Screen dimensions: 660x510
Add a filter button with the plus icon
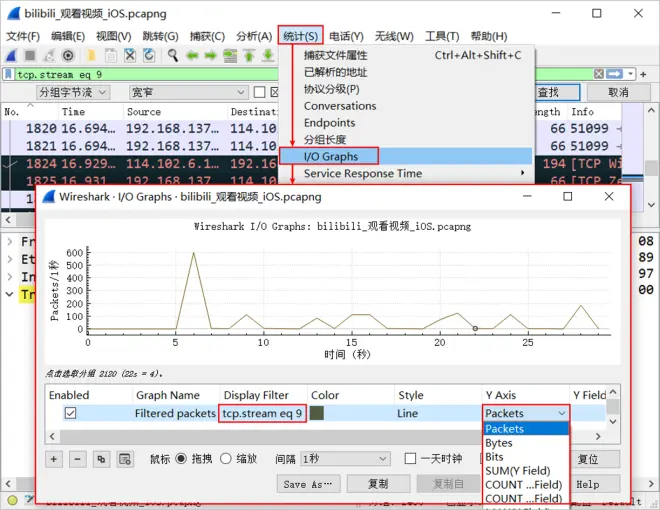coord(643,74)
